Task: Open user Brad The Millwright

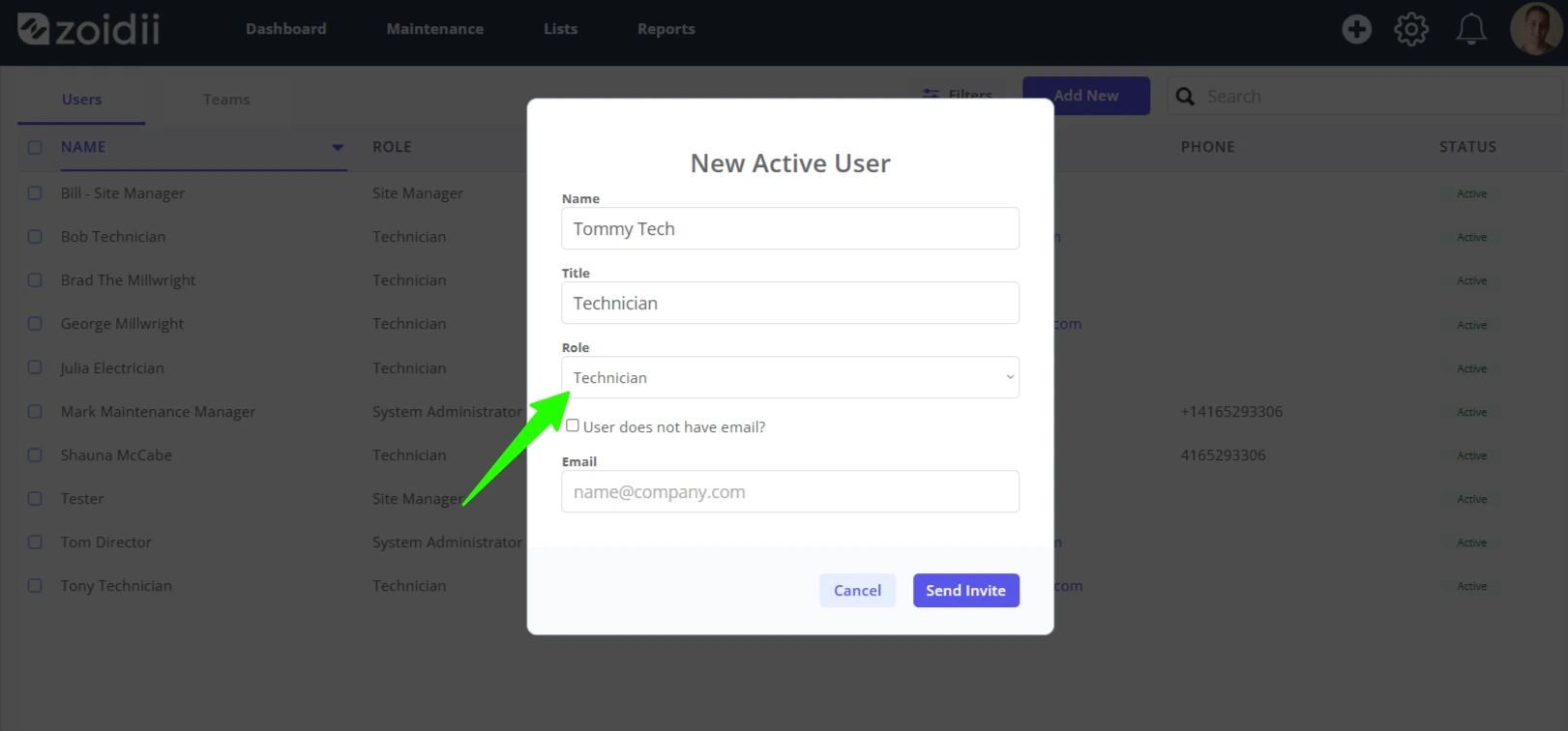Action: [x=128, y=280]
